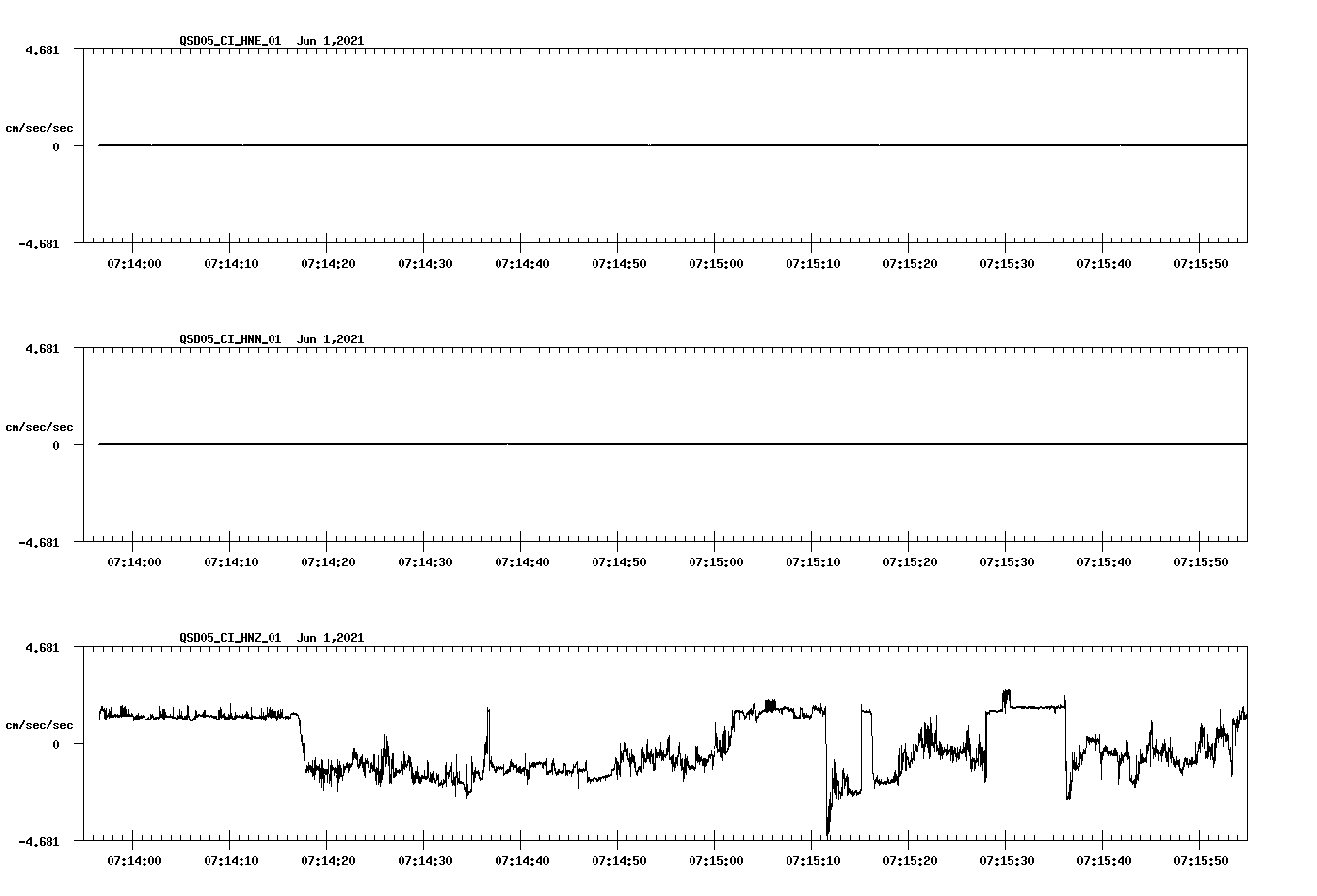
Task: Click the 07:15:00 time label under HNN plot
Action: pyautogui.click(x=716, y=561)
